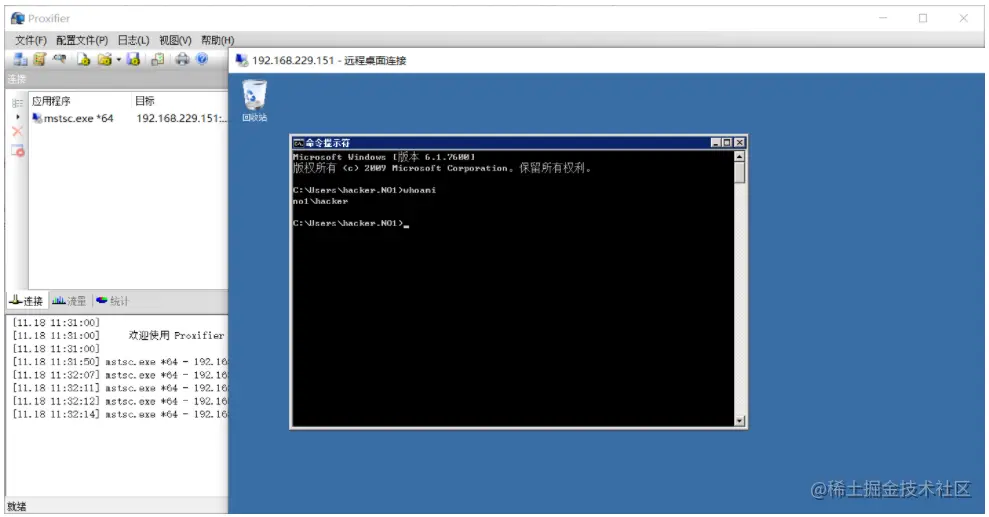Open the Proxy Servers toolbar icon
This screenshot has height=517, width=989.
tap(20, 59)
